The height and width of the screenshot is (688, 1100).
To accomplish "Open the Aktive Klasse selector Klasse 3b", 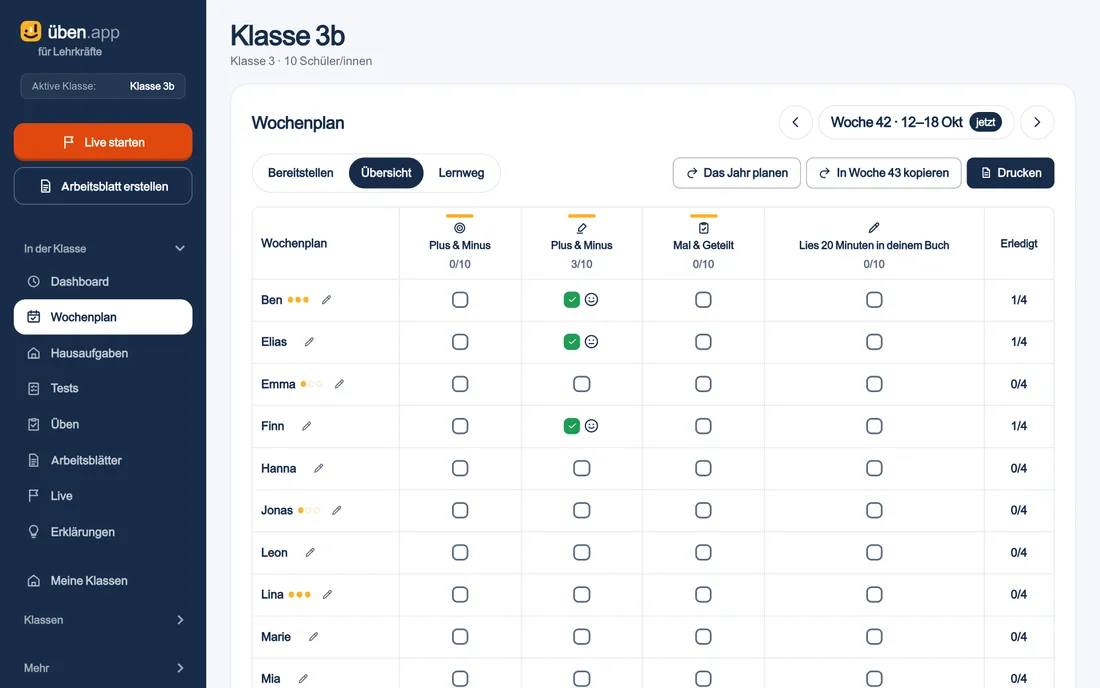I will [103, 86].
